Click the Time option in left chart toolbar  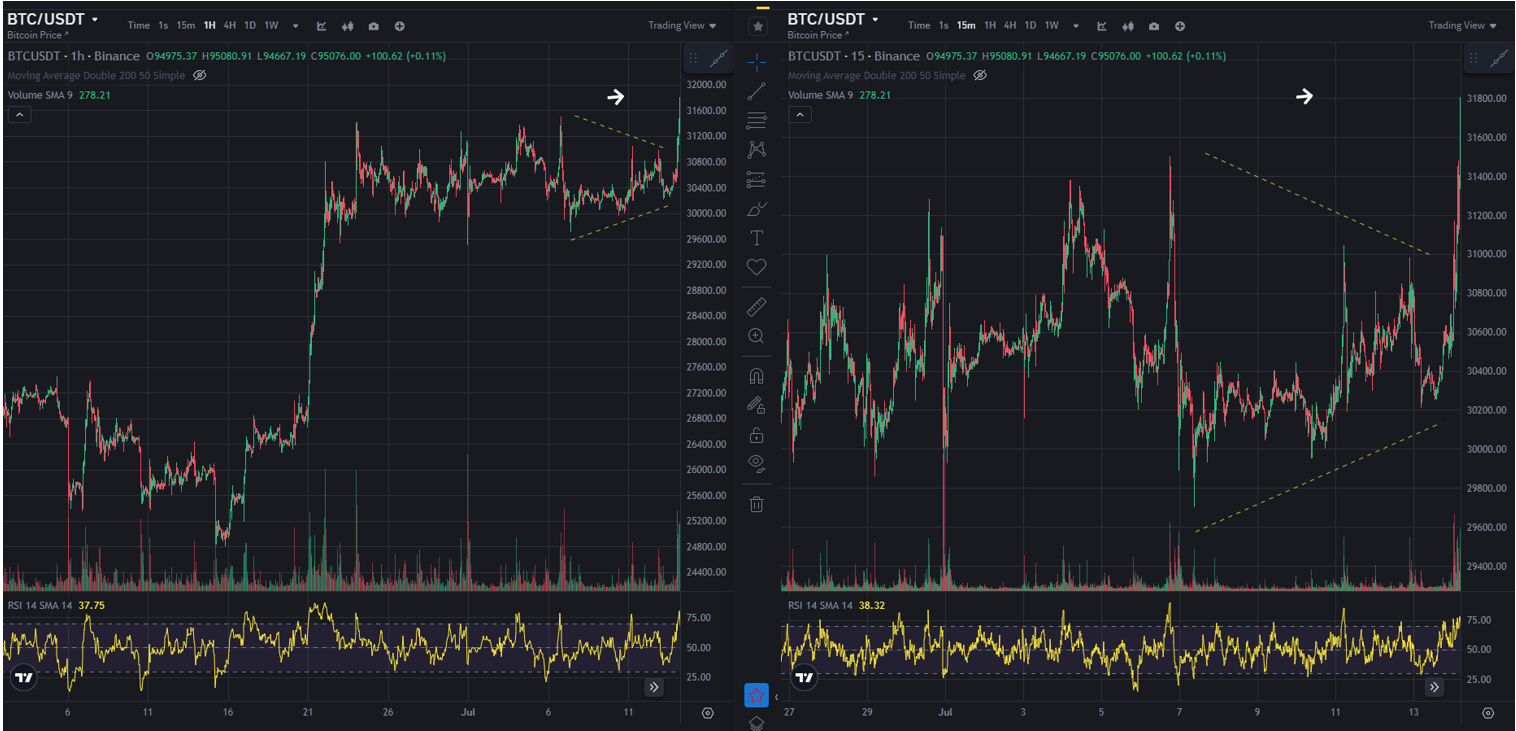coord(139,25)
